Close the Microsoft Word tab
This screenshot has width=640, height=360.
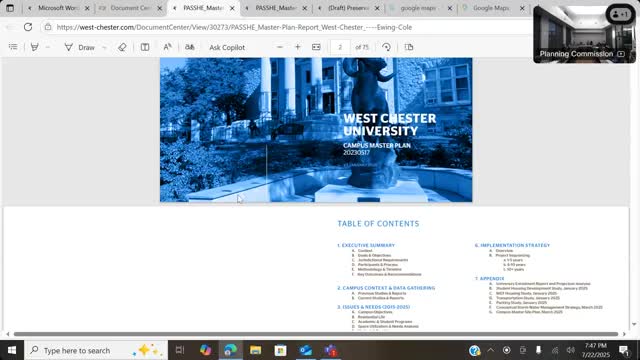tap(87, 8)
